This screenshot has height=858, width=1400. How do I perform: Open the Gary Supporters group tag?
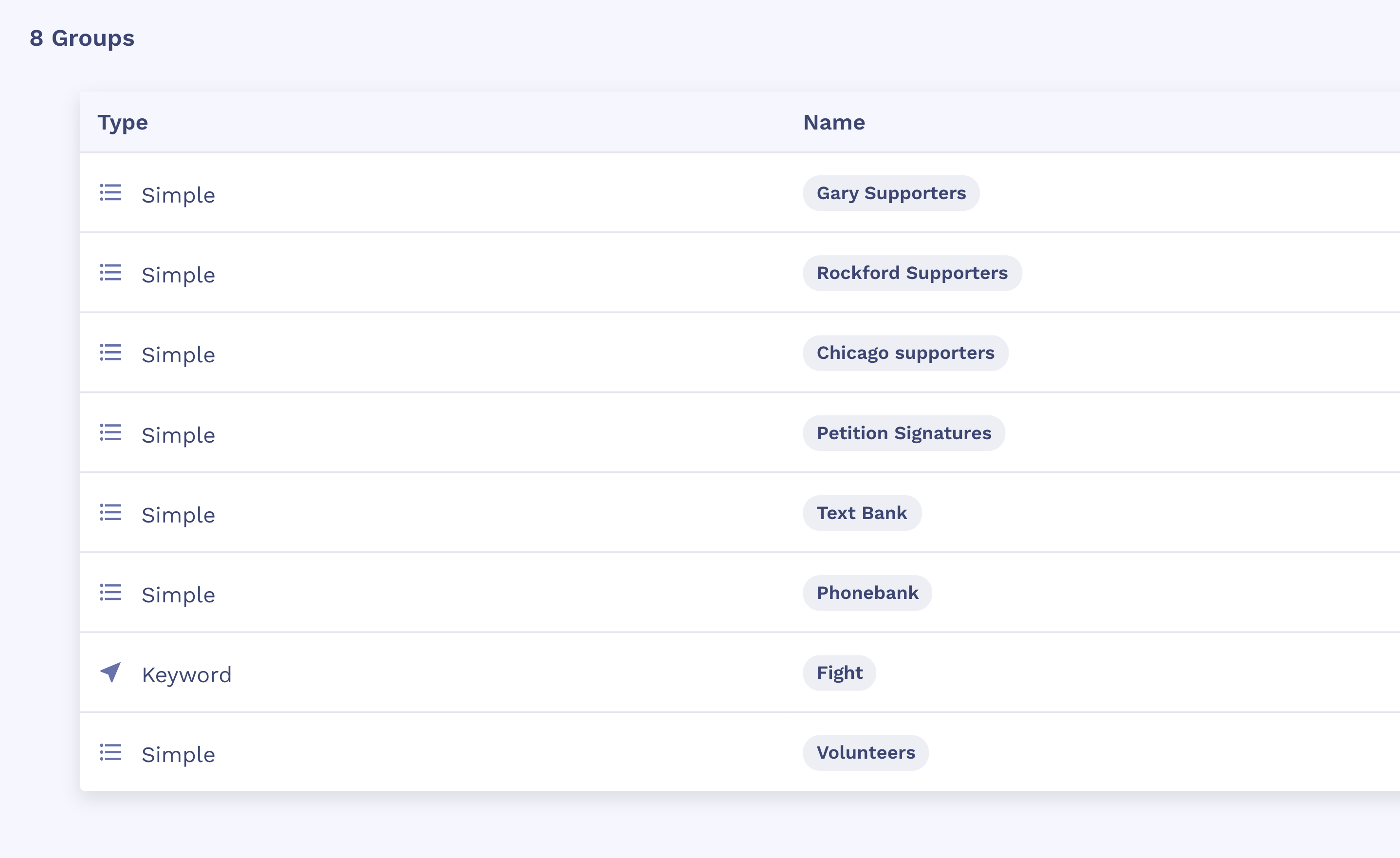point(891,193)
